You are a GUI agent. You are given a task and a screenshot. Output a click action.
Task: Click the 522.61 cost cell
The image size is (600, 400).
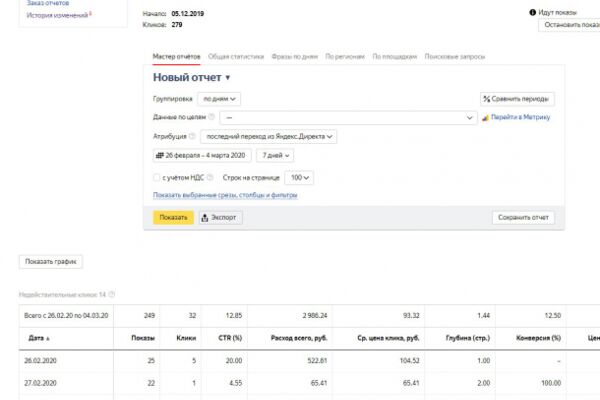317,361
